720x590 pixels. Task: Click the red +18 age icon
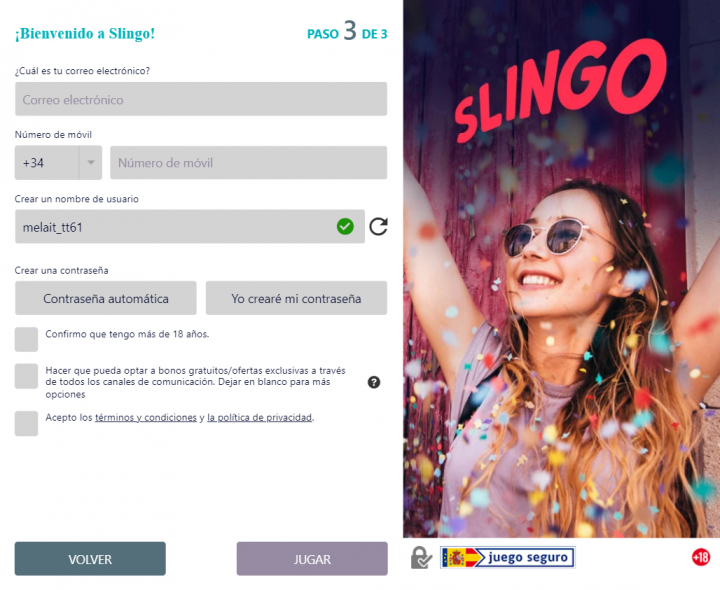pyautogui.click(x=701, y=557)
